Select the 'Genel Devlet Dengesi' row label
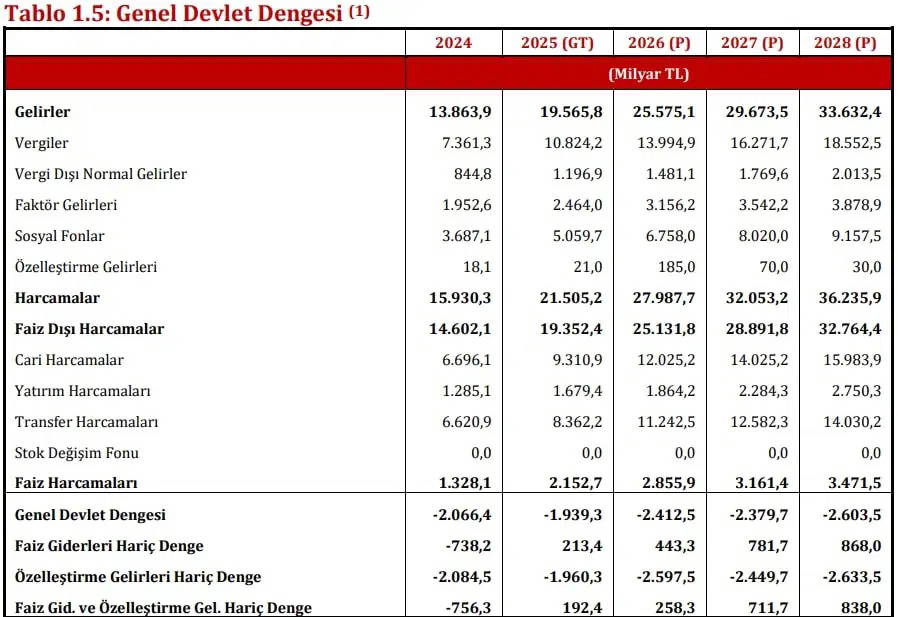Viewport: 898px width, 617px height. pos(90,515)
